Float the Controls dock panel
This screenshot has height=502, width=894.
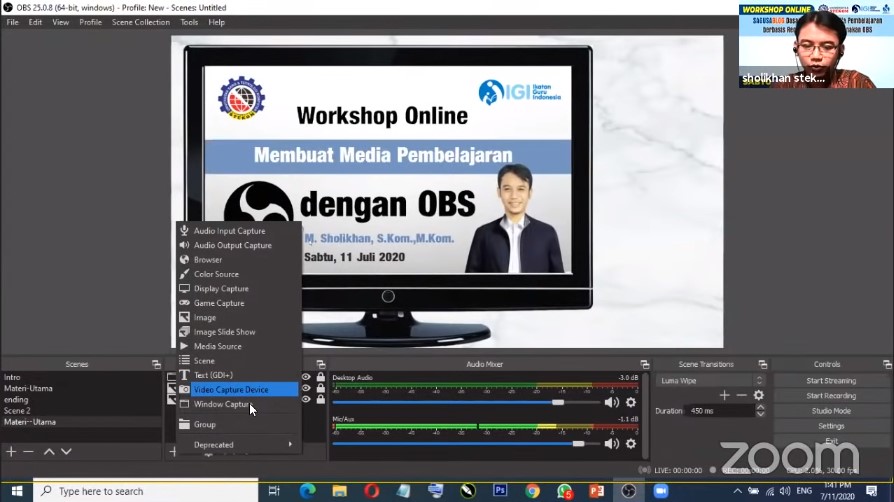887,364
